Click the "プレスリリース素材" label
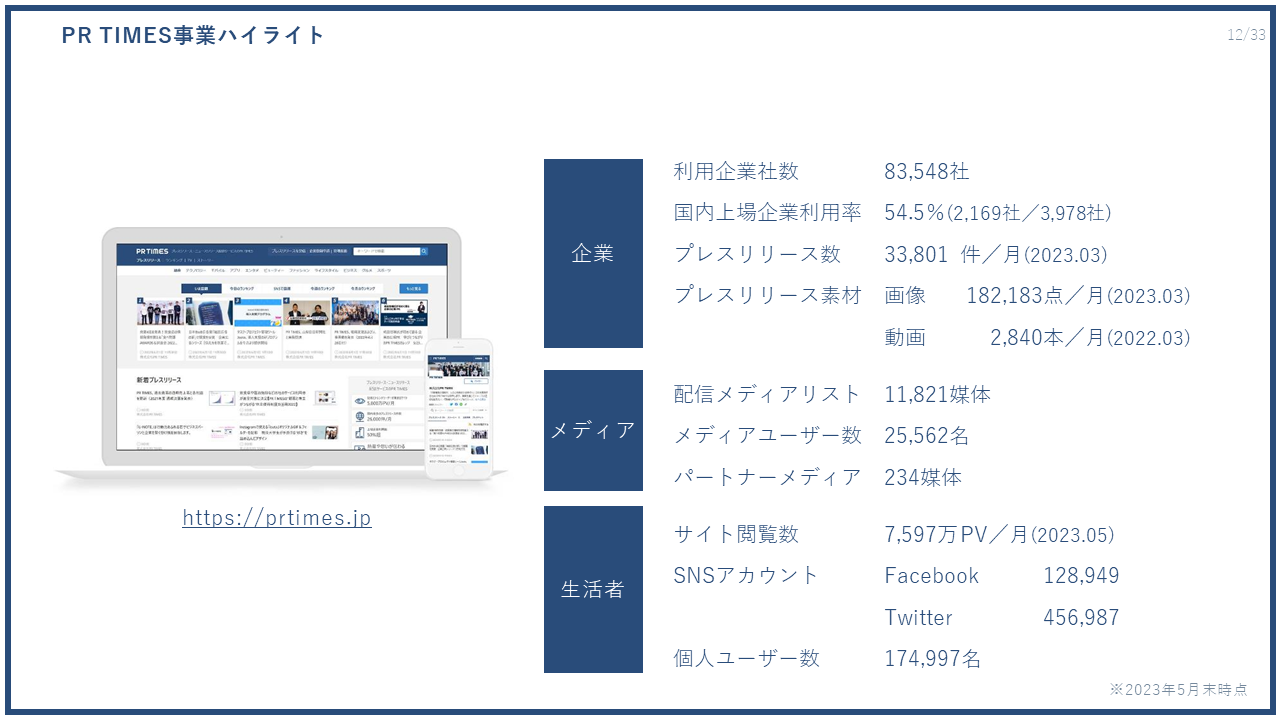This screenshot has height=720, width=1280. click(x=768, y=296)
